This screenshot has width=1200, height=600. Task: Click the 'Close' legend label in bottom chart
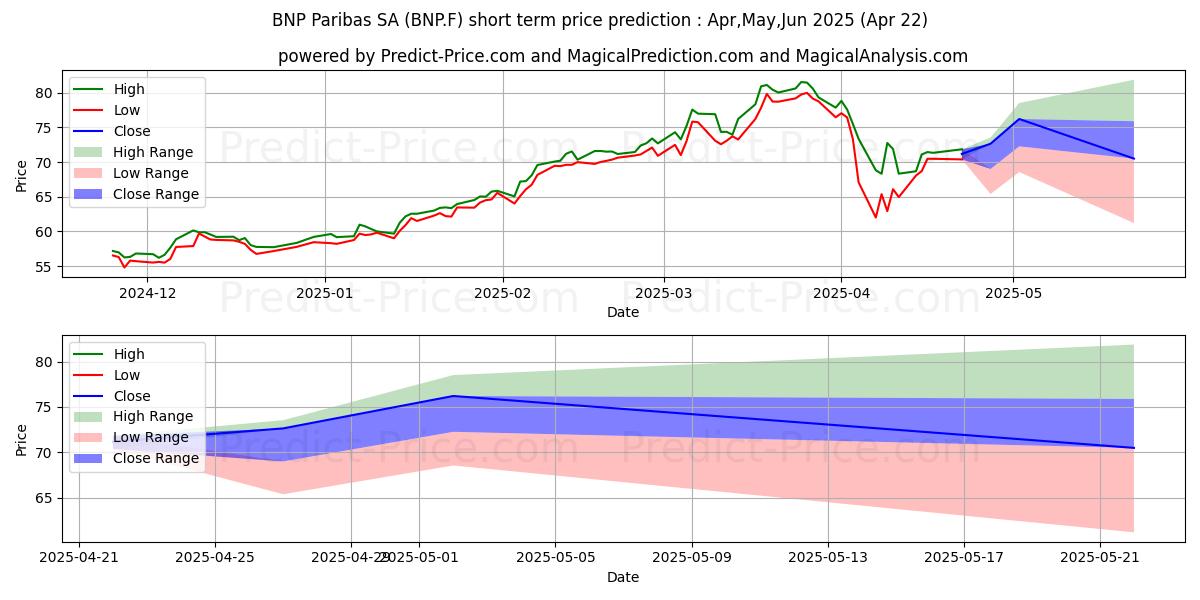(x=133, y=395)
